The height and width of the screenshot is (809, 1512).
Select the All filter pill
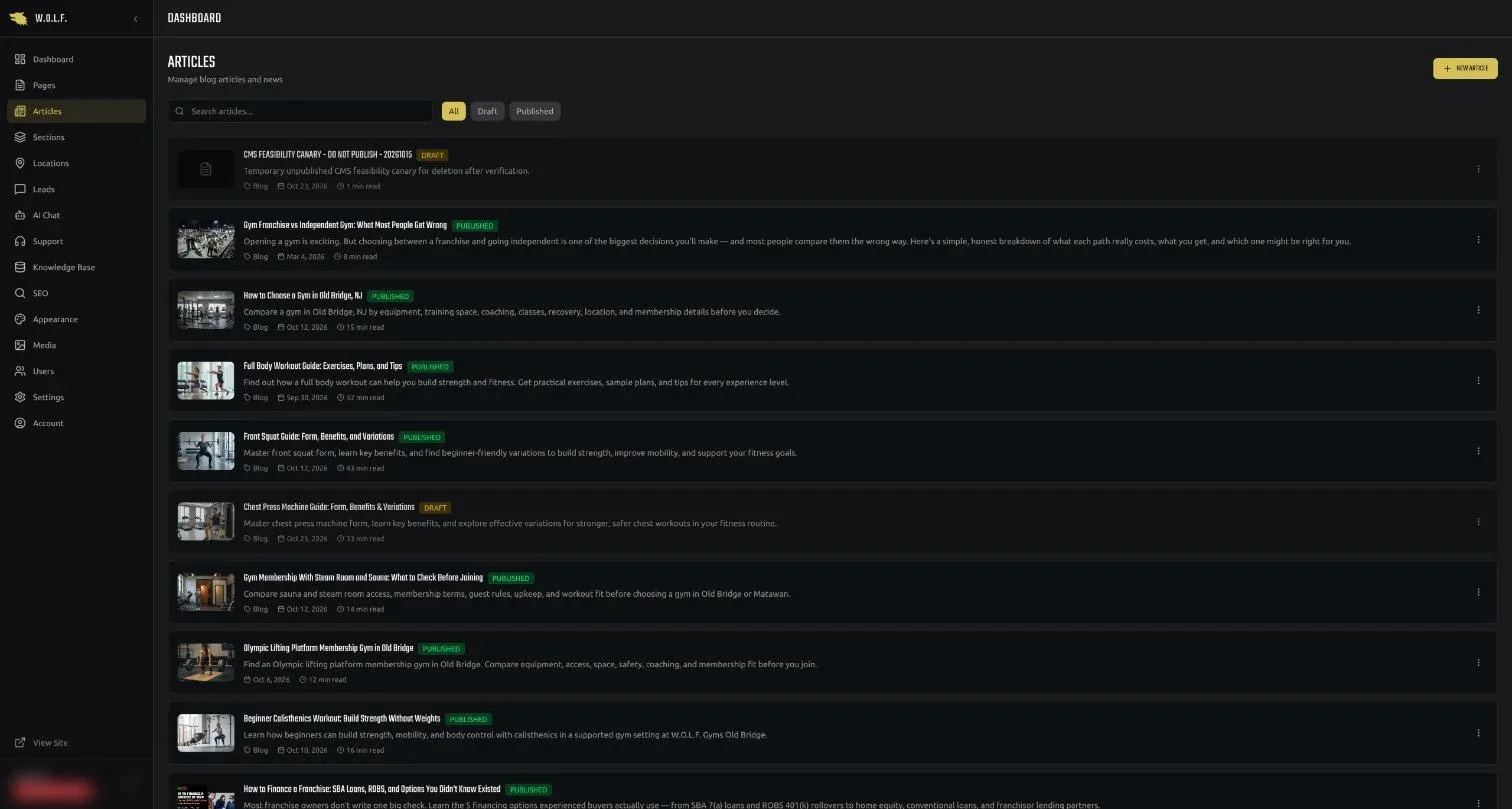(454, 111)
